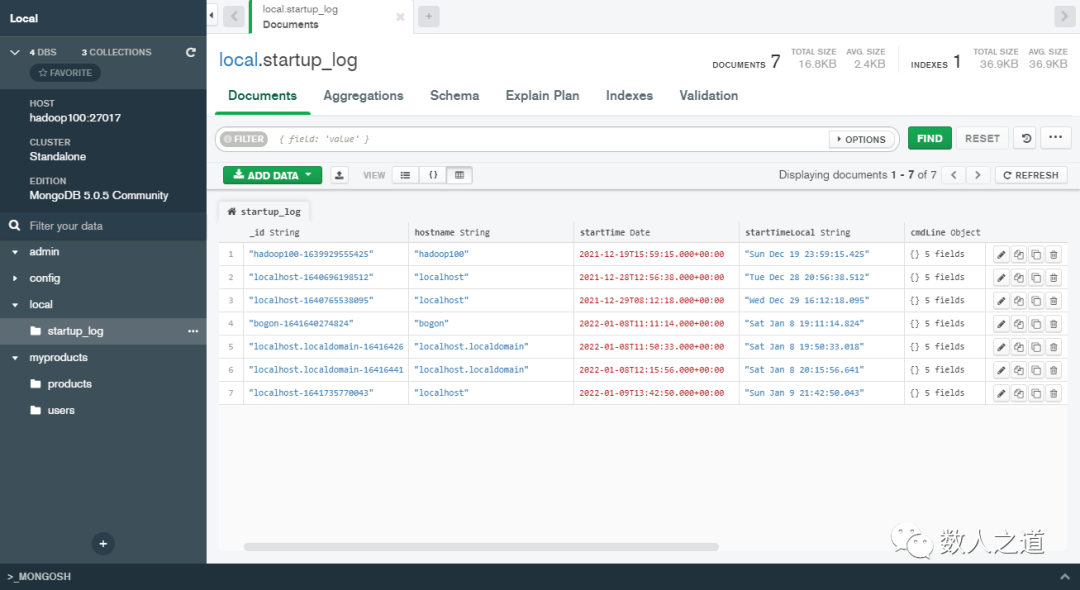Screen dimensions: 1080x590
Task: Open query history with clock icon
Action: click(x=1025, y=138)
